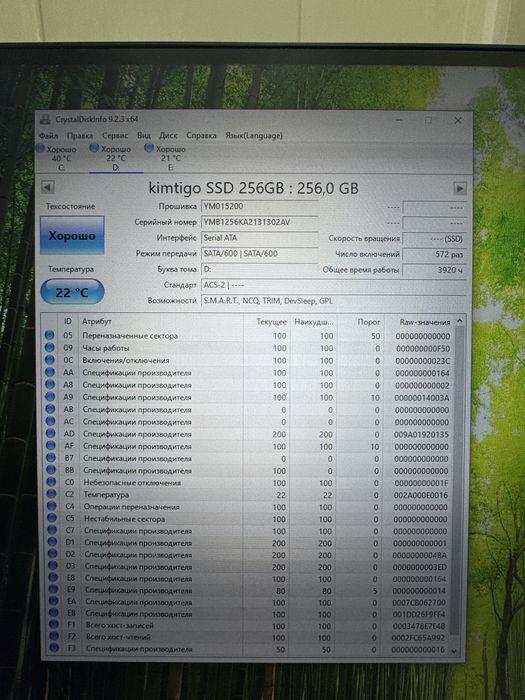525x700 pixels.
Task: Open the Правка menu
Action: (x=79, y=135)
